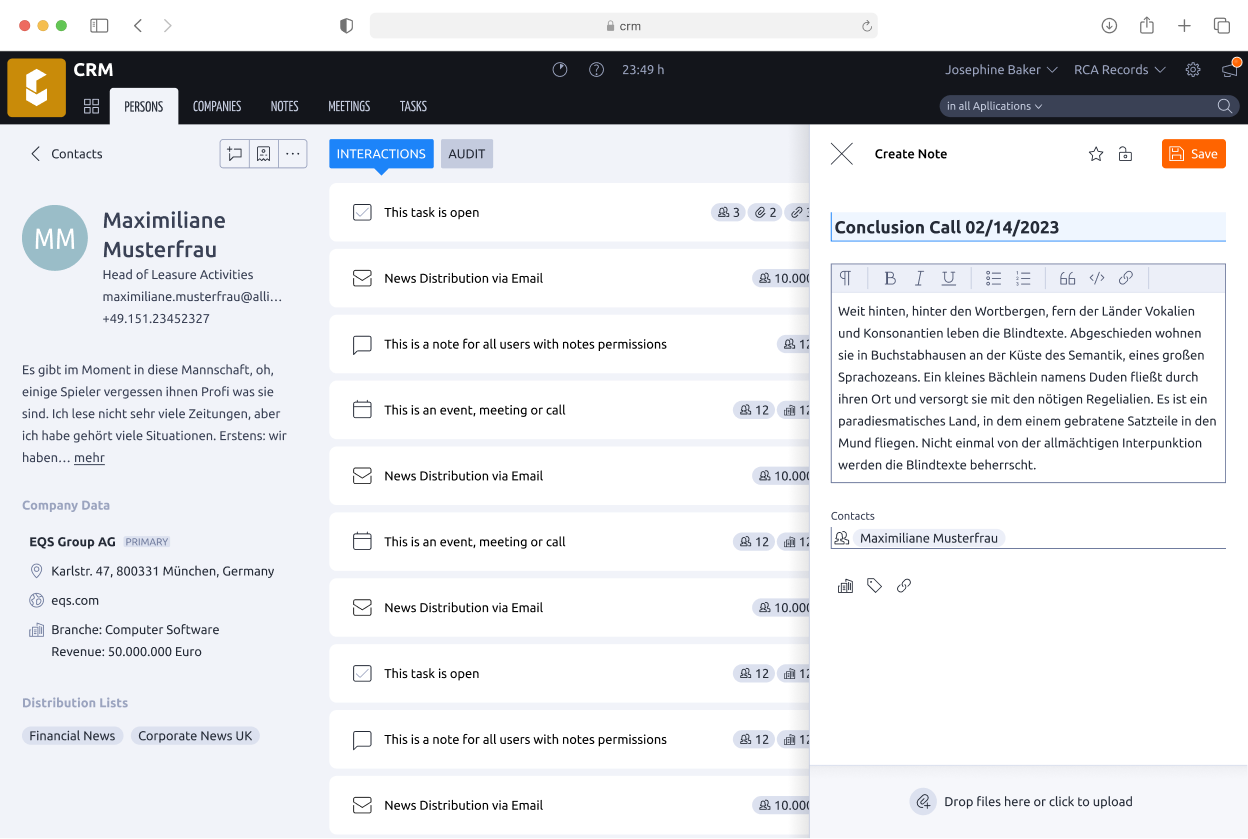Open CRM settings via the gear icon
The height and width of the screenshot is (839, 1248).
(1192, 69)
